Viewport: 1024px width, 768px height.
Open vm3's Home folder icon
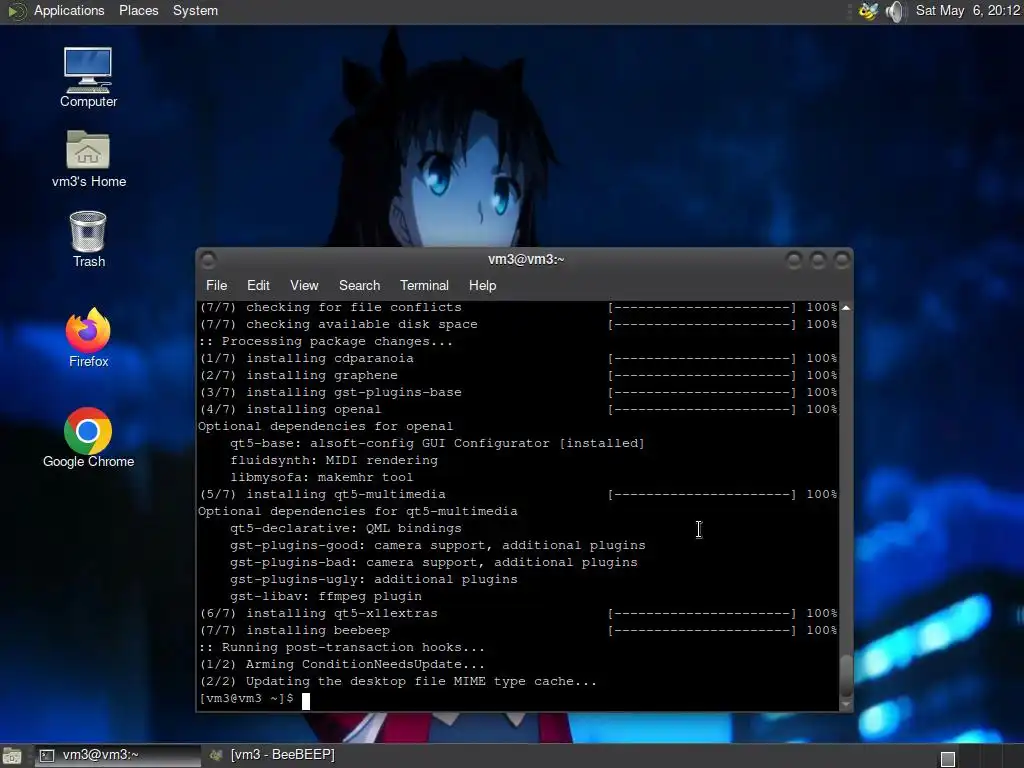(x=89, y=159)
